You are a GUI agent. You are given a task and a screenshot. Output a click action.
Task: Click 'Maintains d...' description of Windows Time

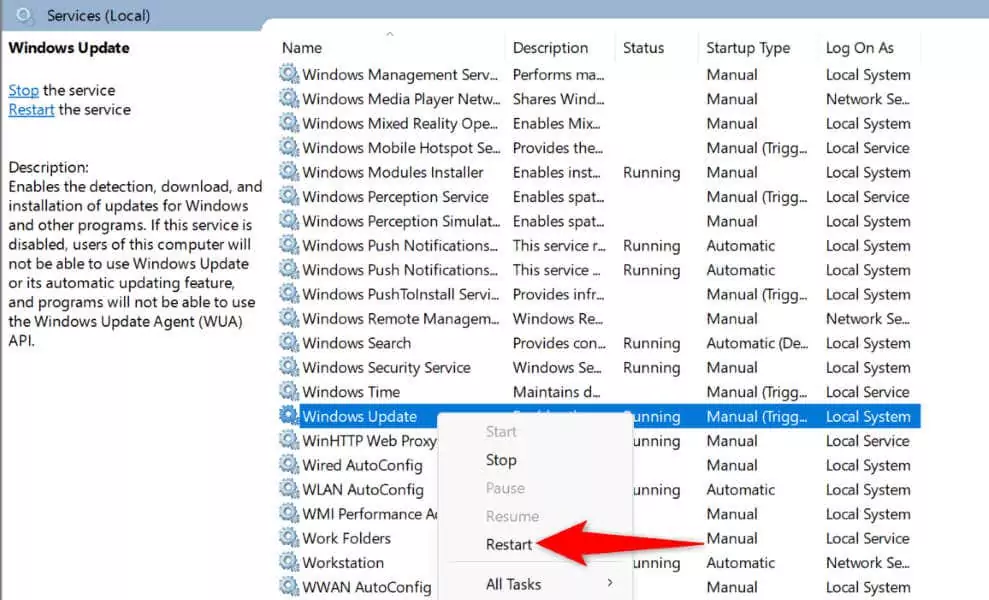pyautogui.click(x=556, y=392)
